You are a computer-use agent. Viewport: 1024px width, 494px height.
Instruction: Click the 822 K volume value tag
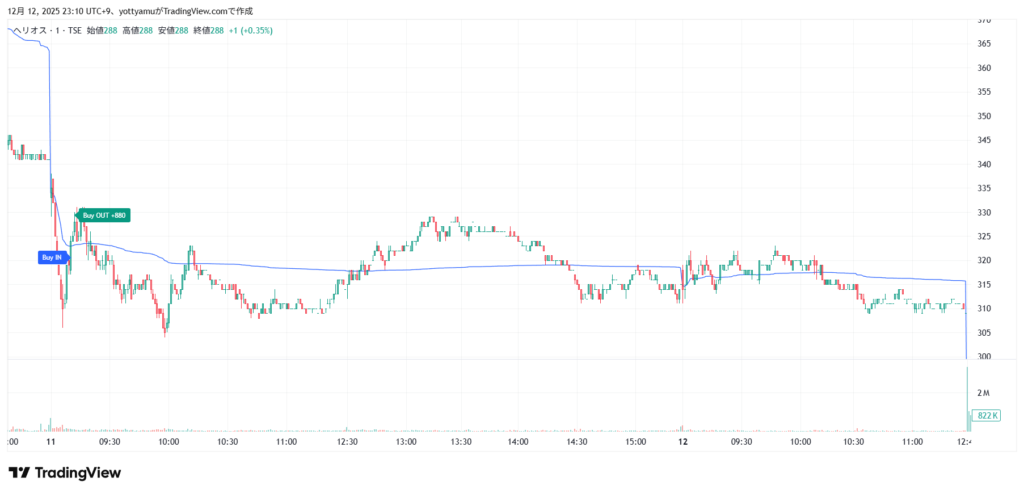[989, 414]
